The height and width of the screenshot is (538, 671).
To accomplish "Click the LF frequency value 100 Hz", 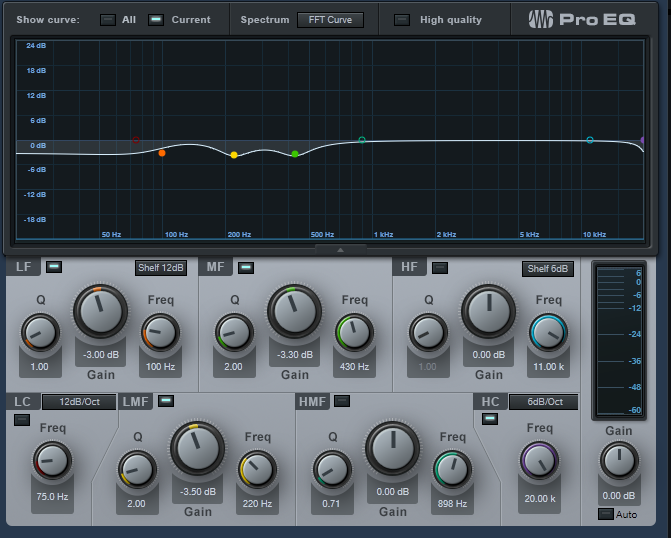I will [x=160, y=367].
